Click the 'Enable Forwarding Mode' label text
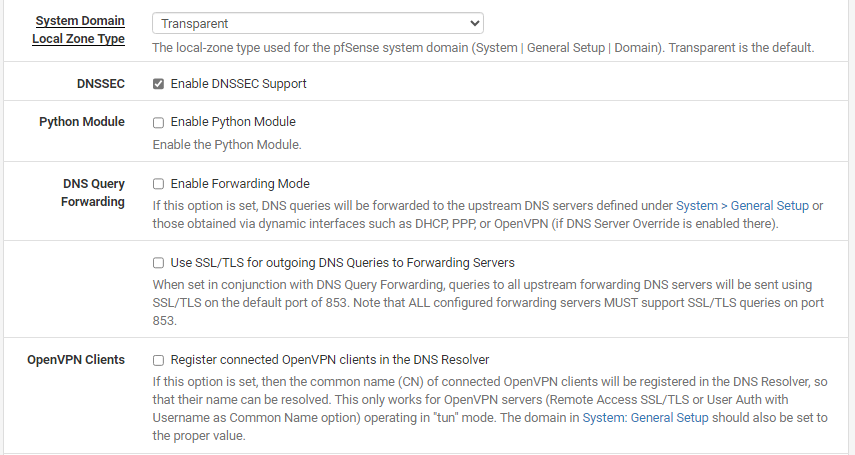 click(240, 184)
